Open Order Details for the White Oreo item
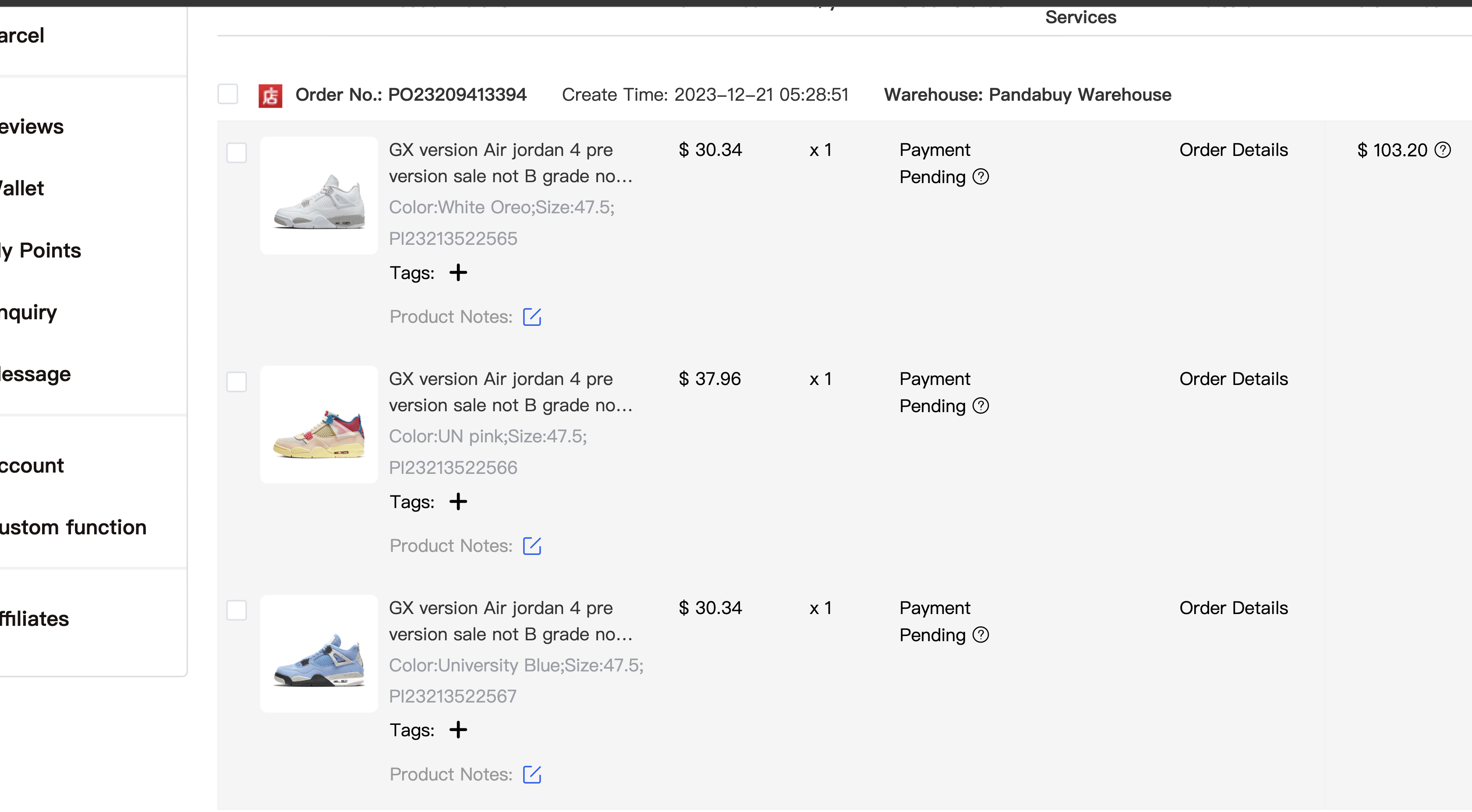1472x812 pixels. coord(1234,149)
